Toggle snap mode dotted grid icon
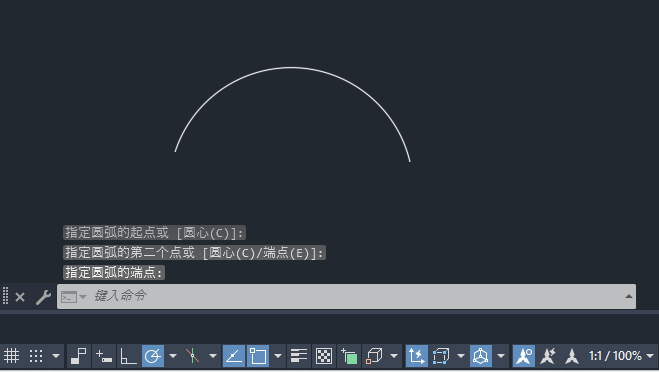The width and height of the screenshot is (659, 372). tap(36, 356)
